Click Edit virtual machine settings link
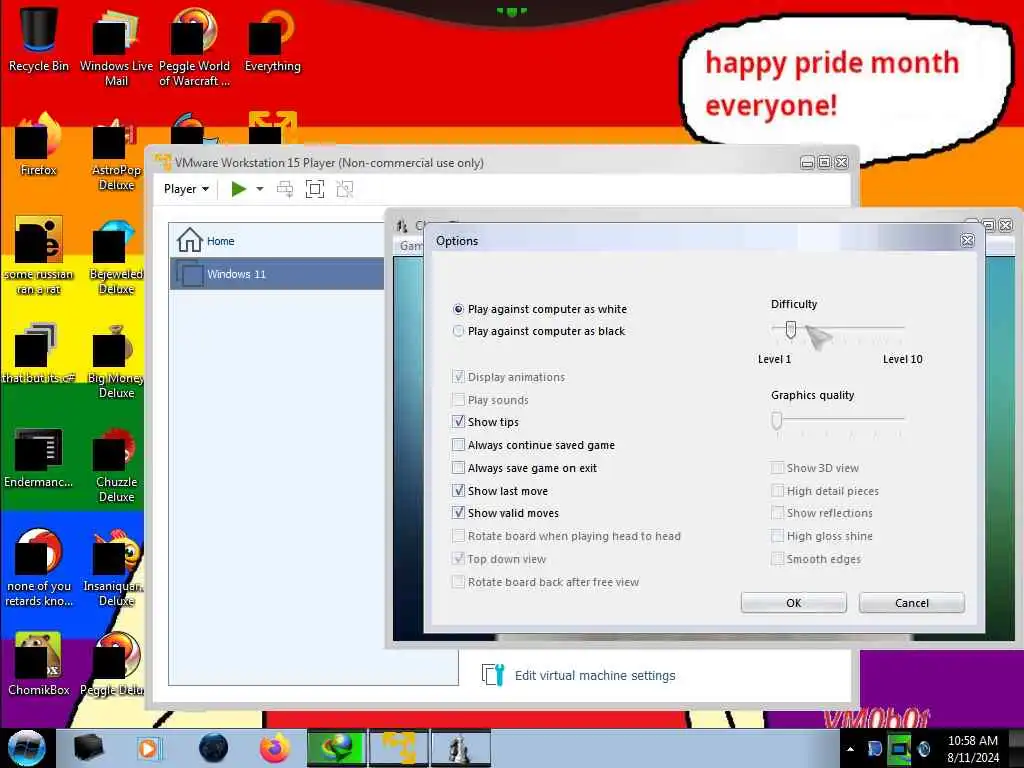Image resolution: width=1024 pixels, height=768 pixels. [595, 675]
